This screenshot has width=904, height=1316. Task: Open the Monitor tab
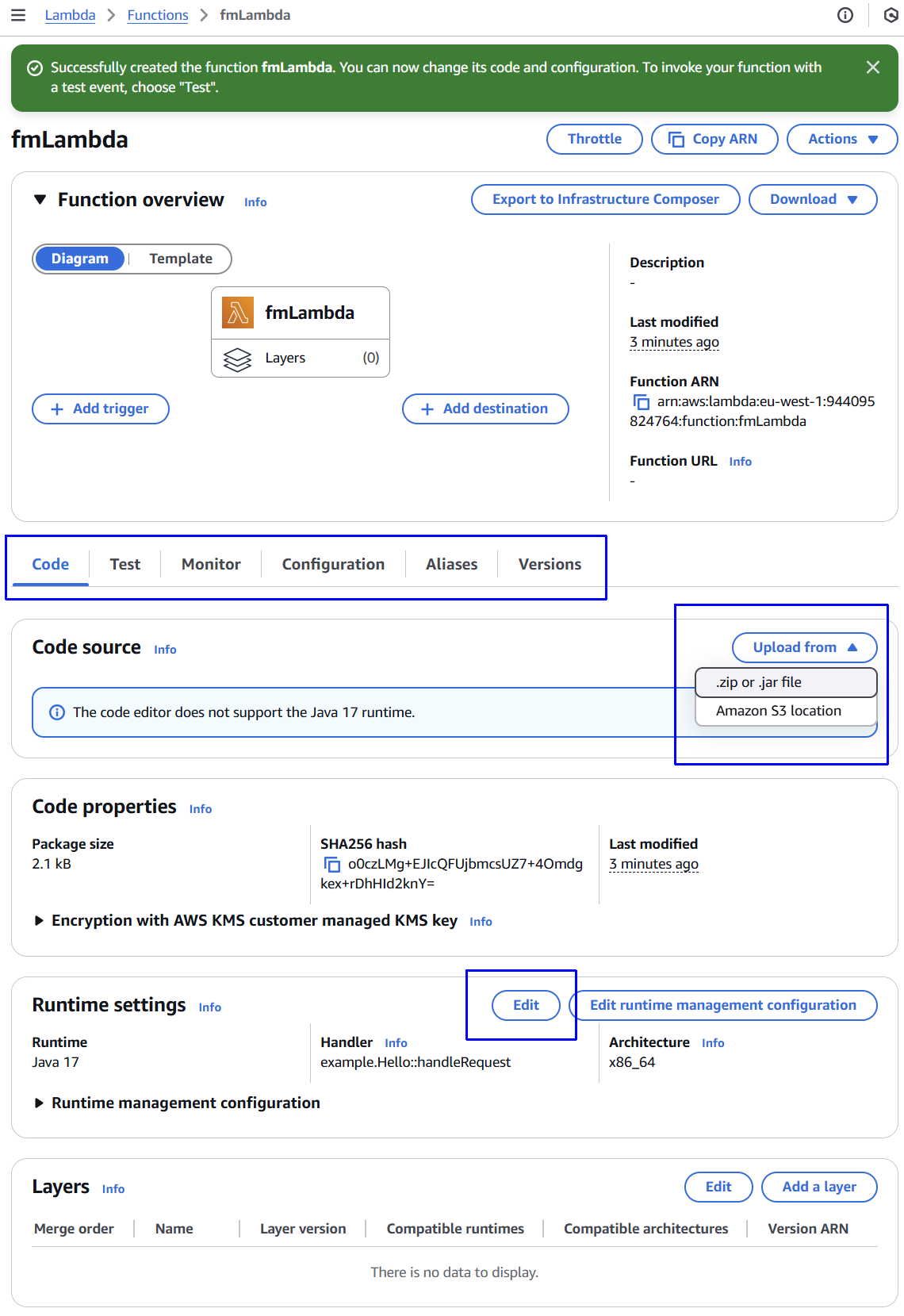[211, 564]
